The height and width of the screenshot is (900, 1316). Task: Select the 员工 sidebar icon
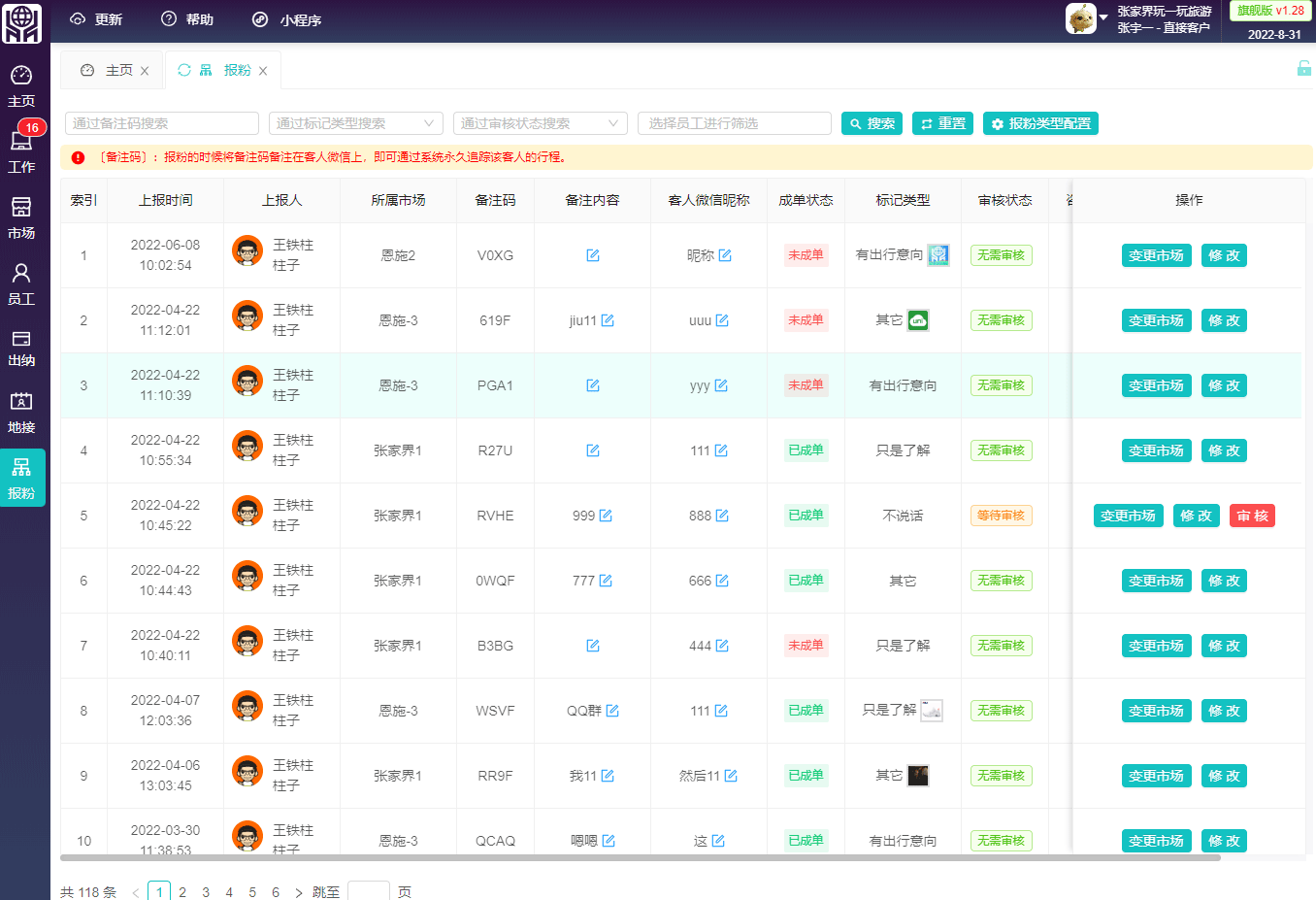pyautogui.click(x=23, y=284)
